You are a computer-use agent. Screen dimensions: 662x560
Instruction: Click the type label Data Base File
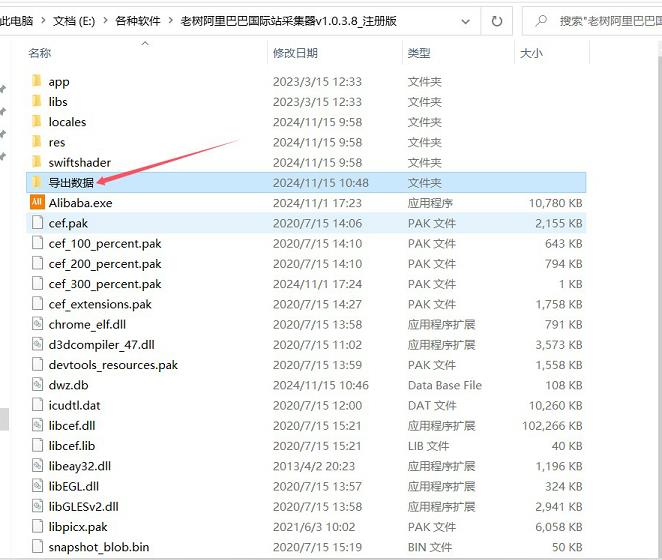[x=445, y=385]
